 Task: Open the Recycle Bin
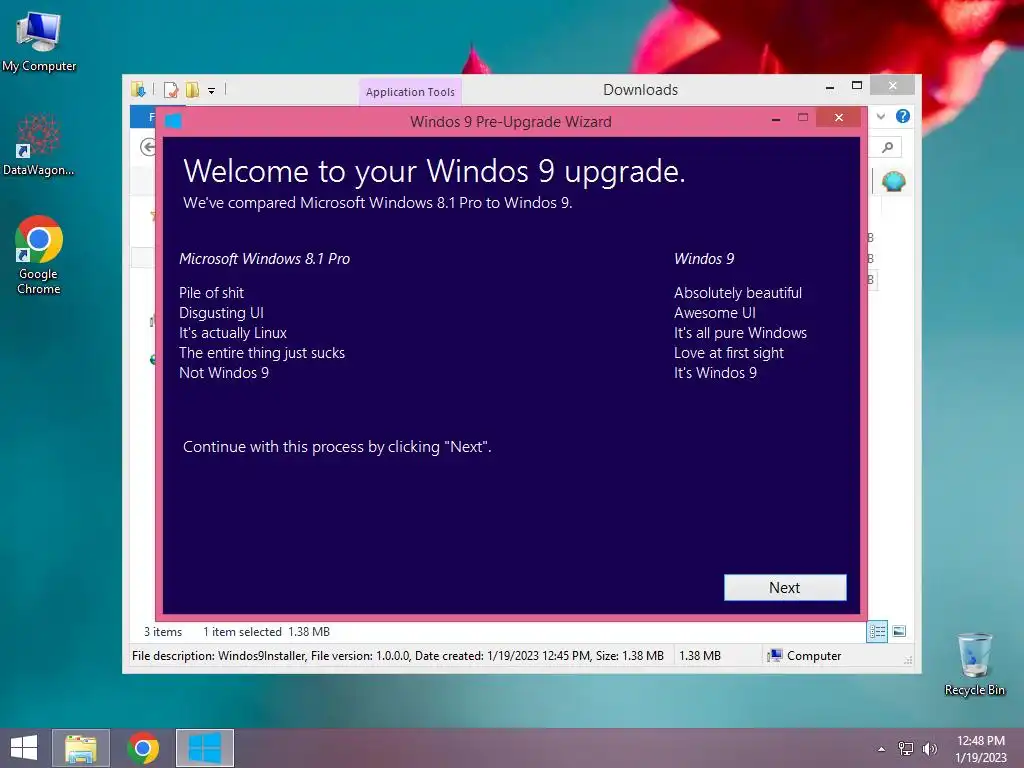click(x=974, y=664)
